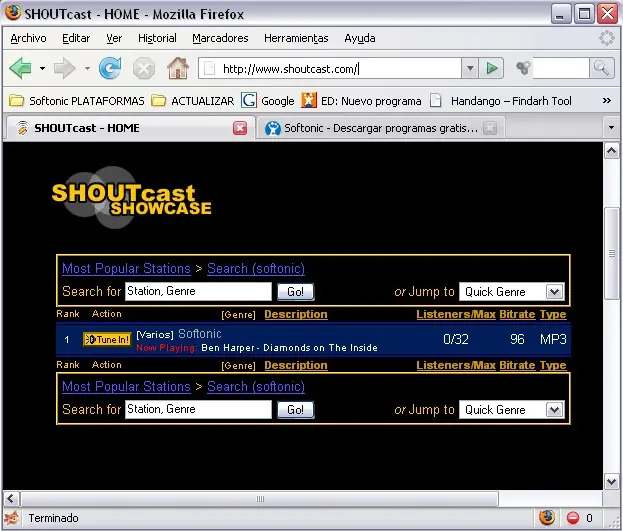Click the bottom Go! button
Image resolution: width=623 pixels, height=531 pixels.
point(295,410)
